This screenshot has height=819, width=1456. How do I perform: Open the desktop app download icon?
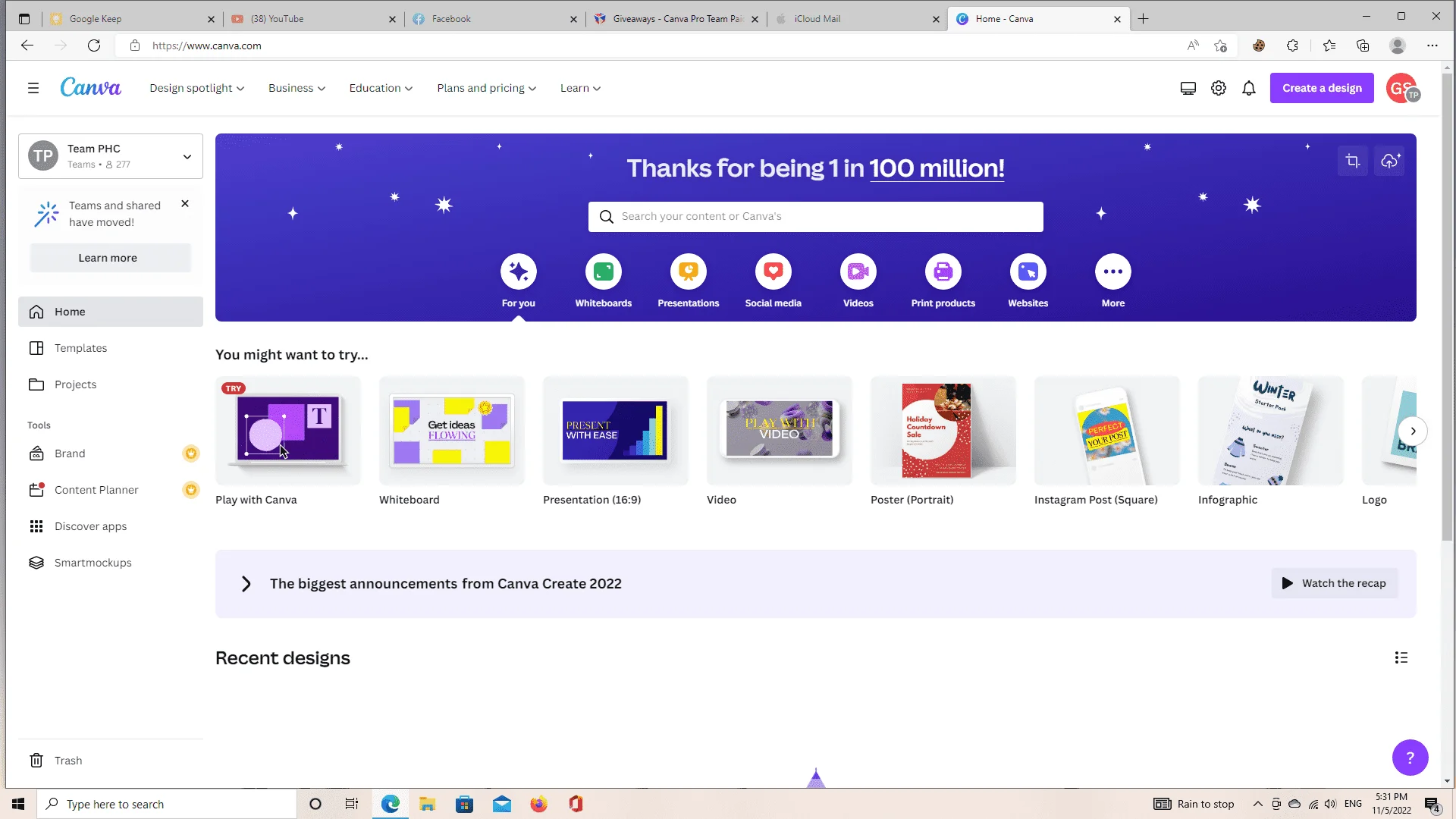pyautogui.click(x=1188, y=88)
